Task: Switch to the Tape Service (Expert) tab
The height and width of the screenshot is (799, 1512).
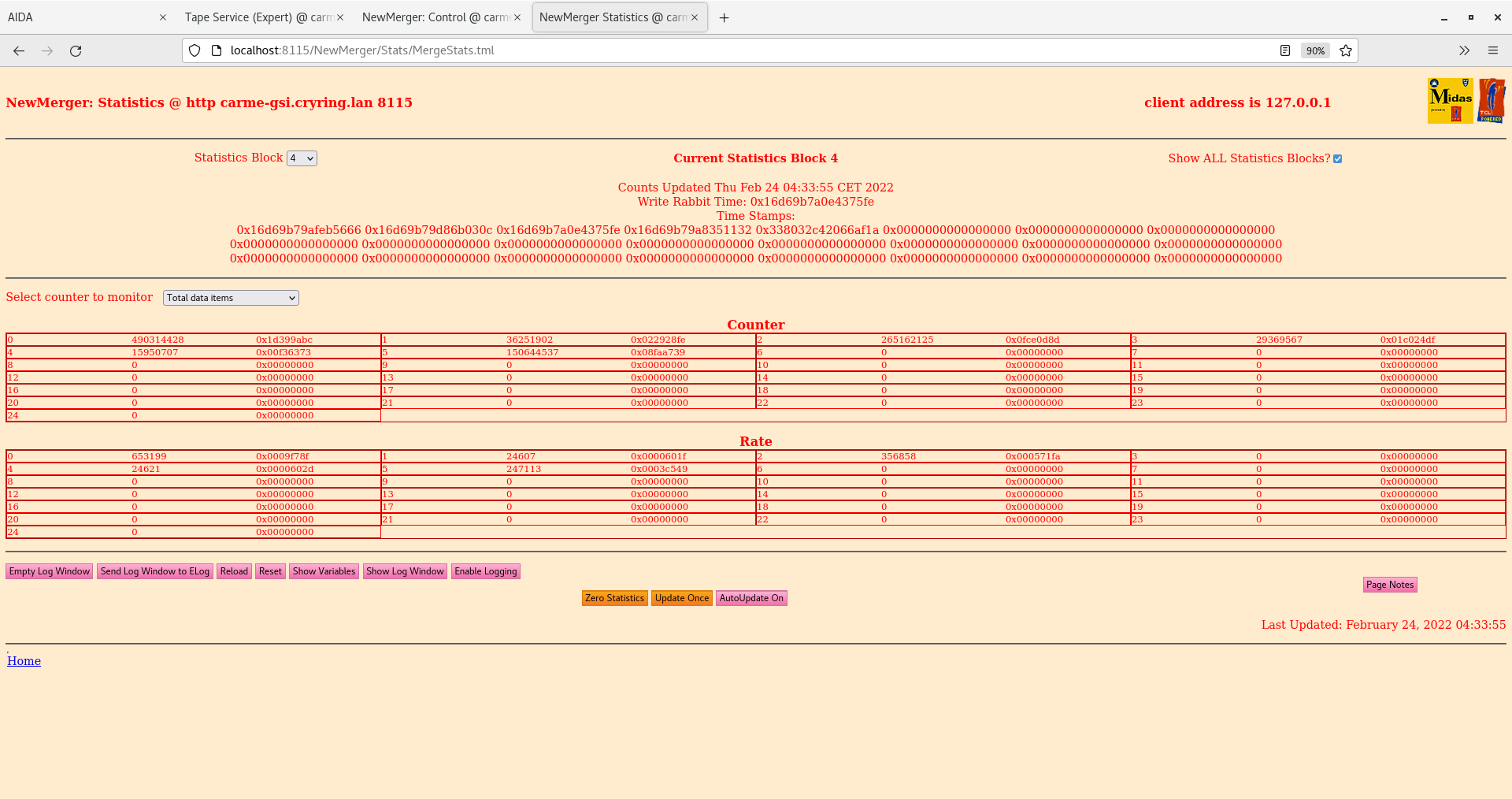Action: [258, 17]
